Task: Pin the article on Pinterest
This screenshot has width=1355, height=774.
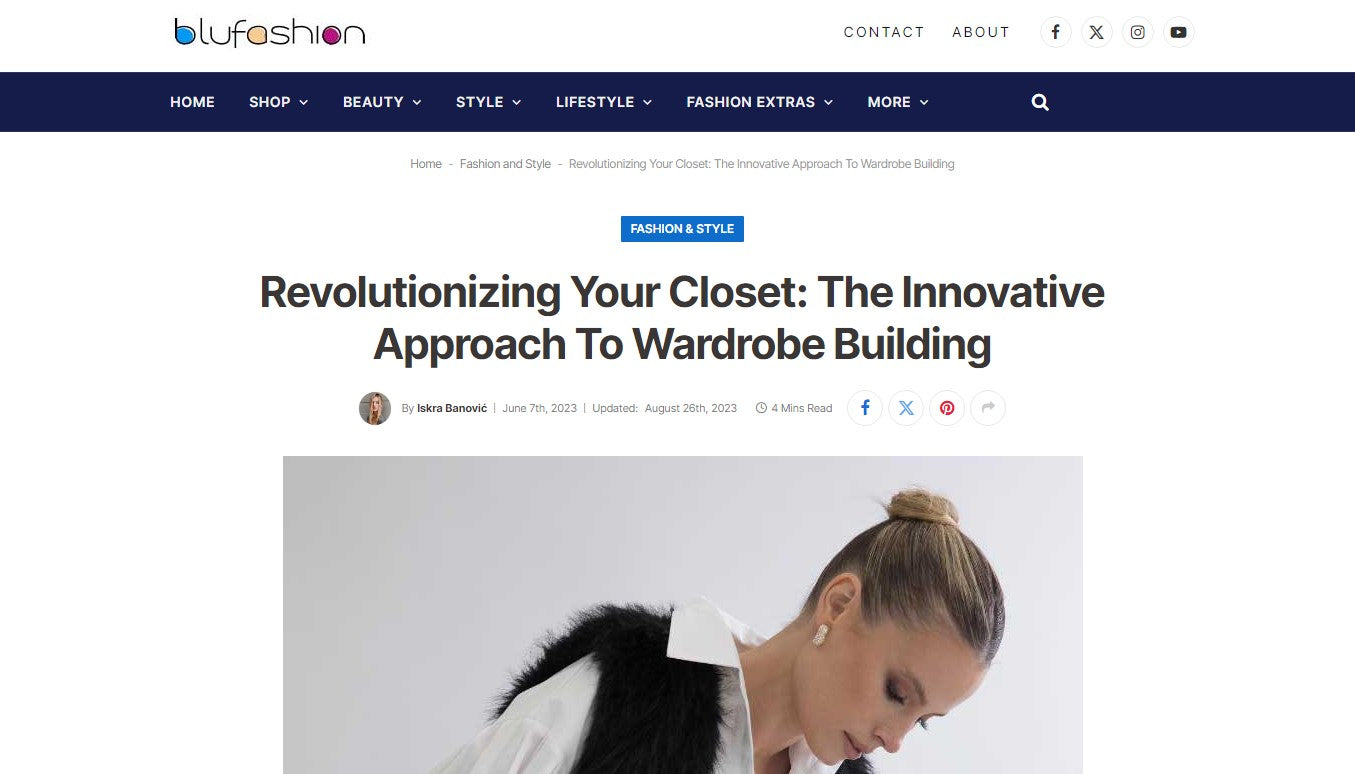Action: coord(947,408)
